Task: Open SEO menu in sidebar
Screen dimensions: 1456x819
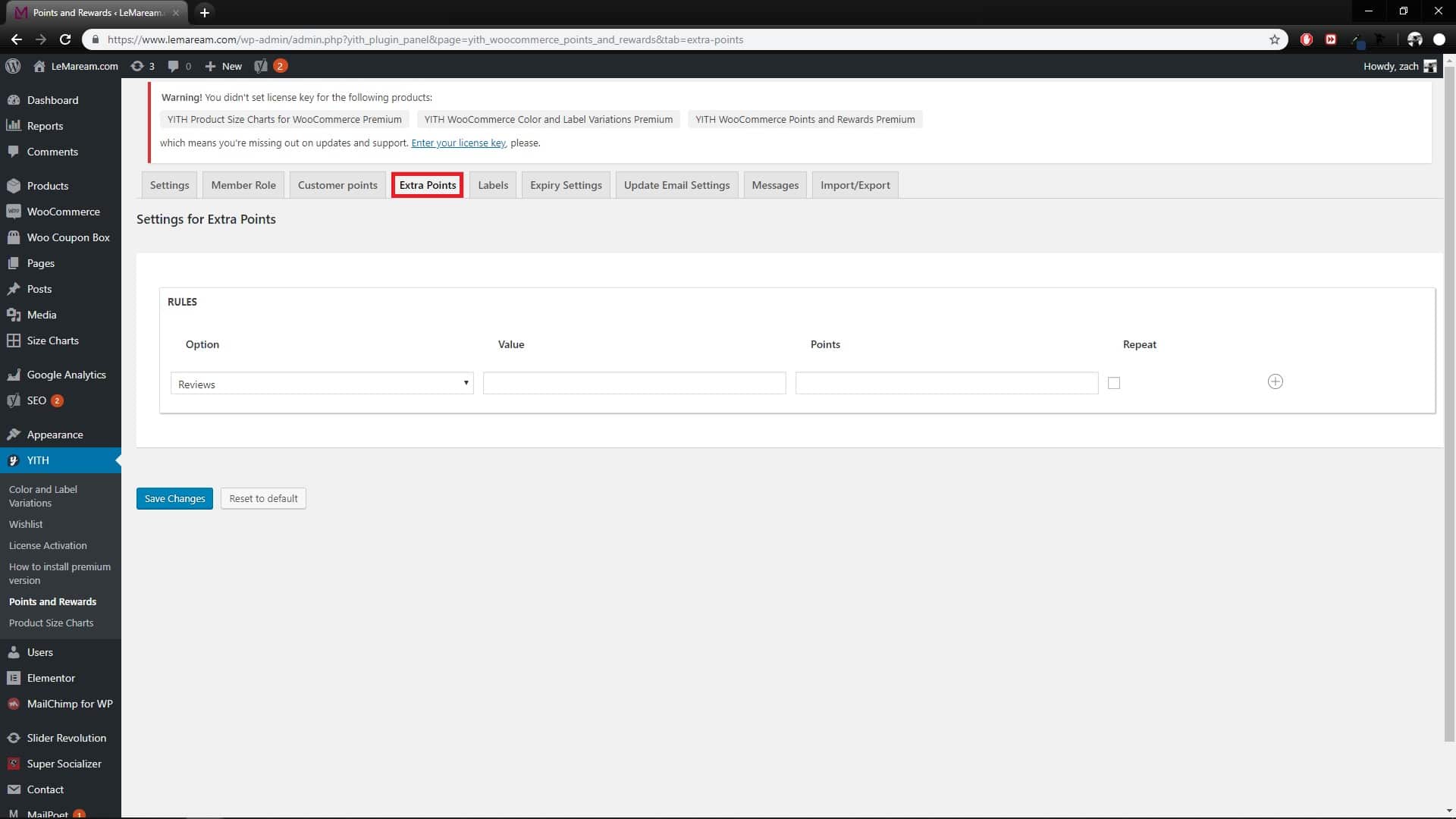Action: (61, 400)
